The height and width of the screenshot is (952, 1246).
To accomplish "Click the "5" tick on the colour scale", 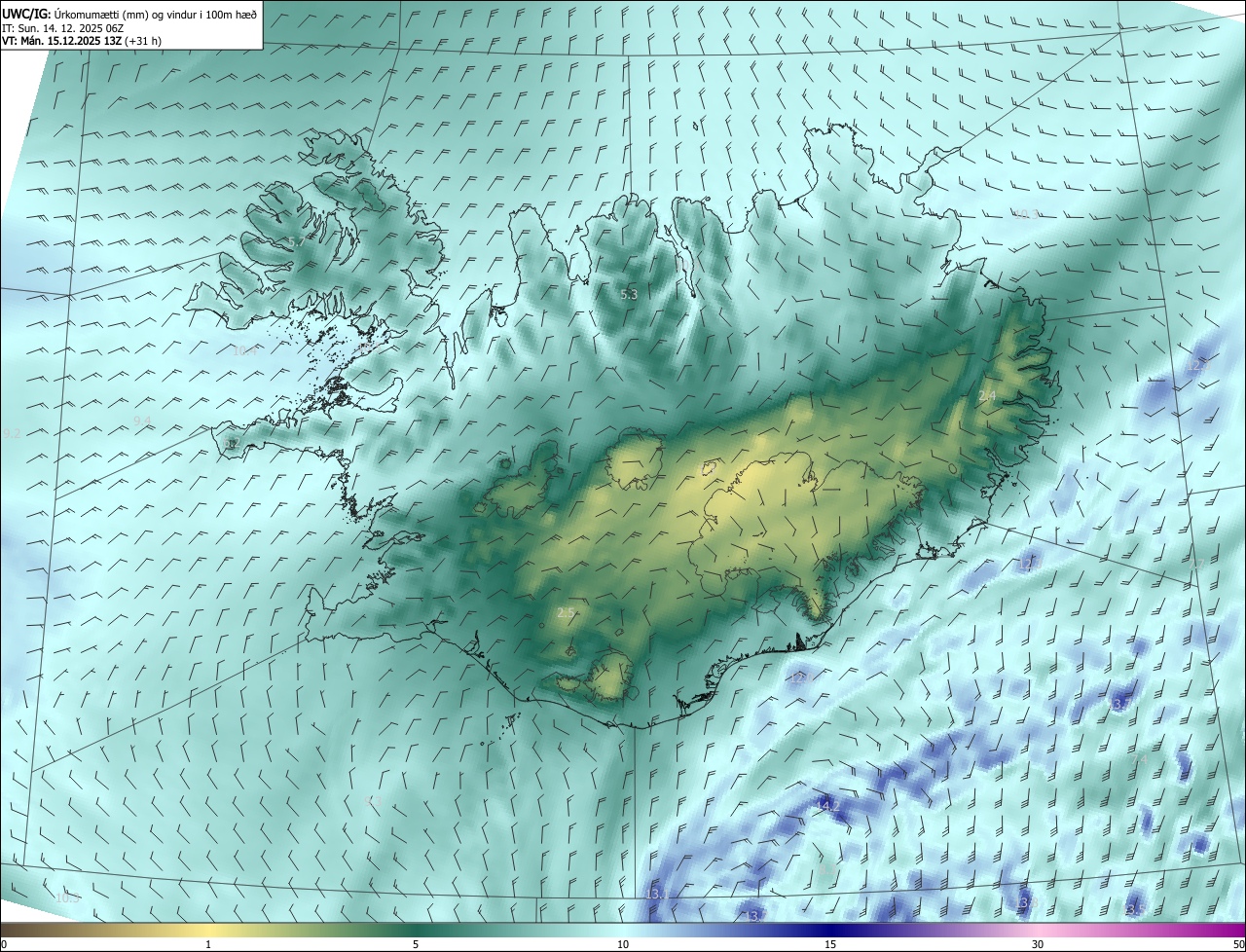I will (x=416, y=944).
